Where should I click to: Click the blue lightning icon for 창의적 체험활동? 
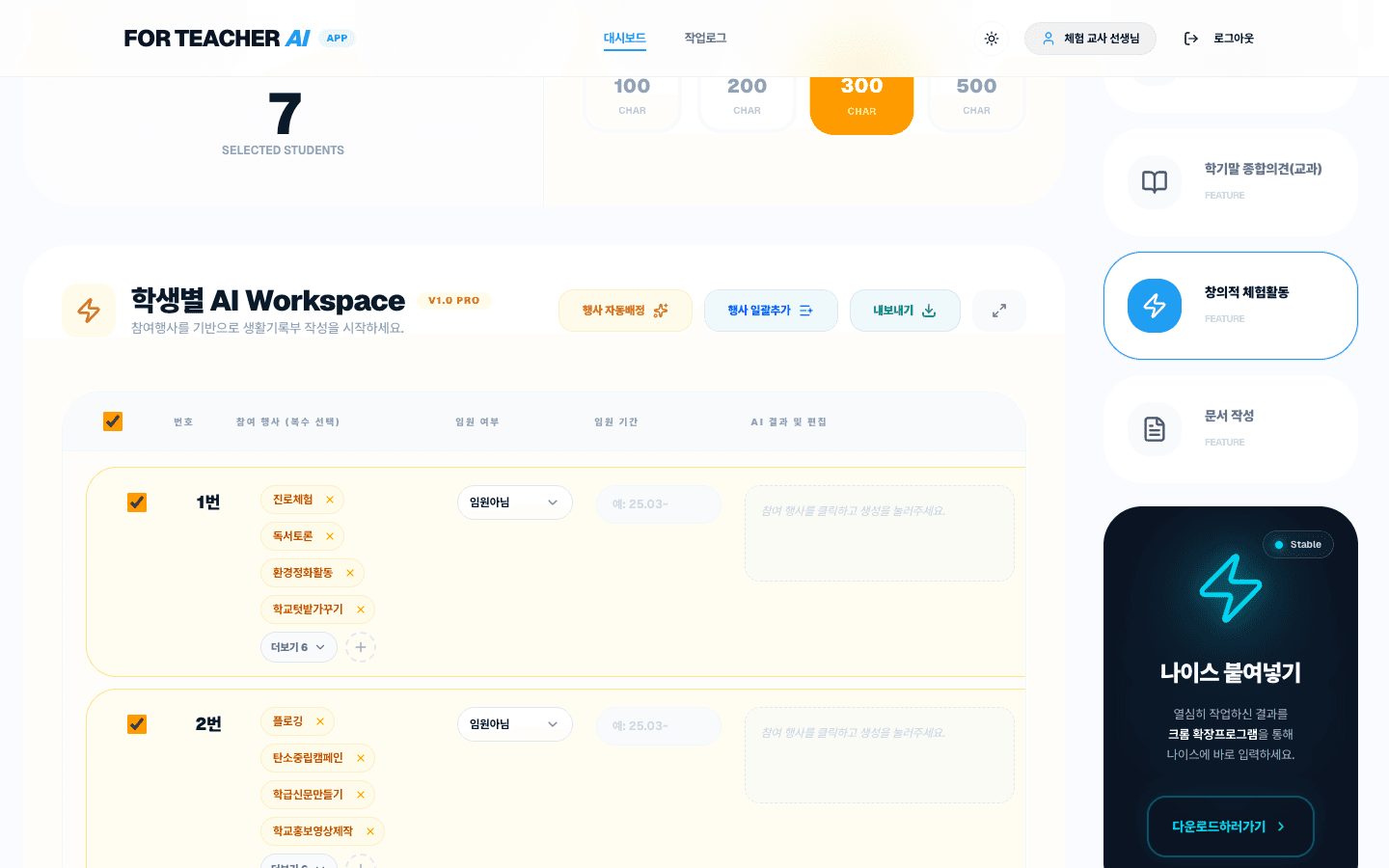[x=1155, y=306]
